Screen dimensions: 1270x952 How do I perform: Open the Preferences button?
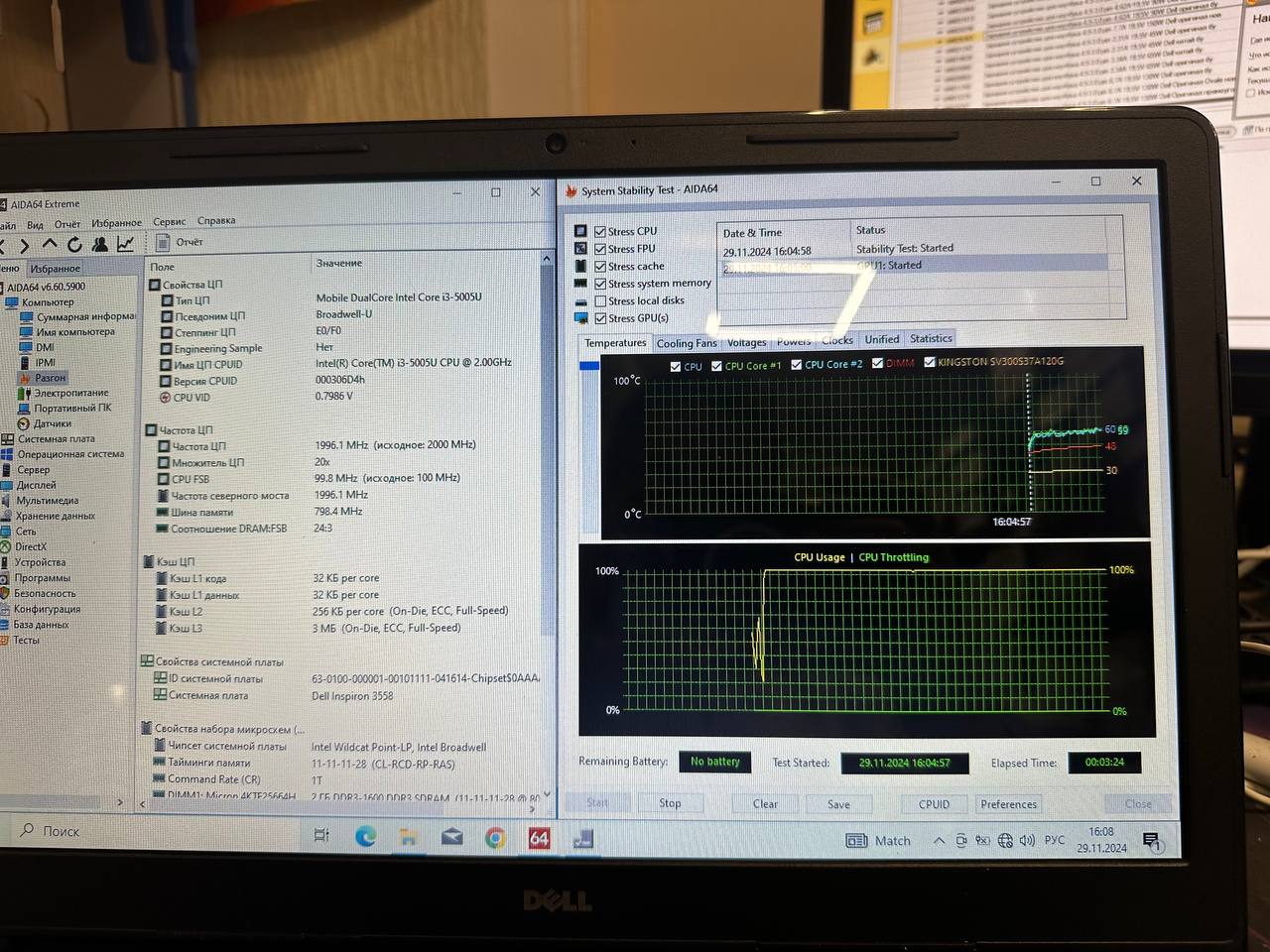[1009, 804]
